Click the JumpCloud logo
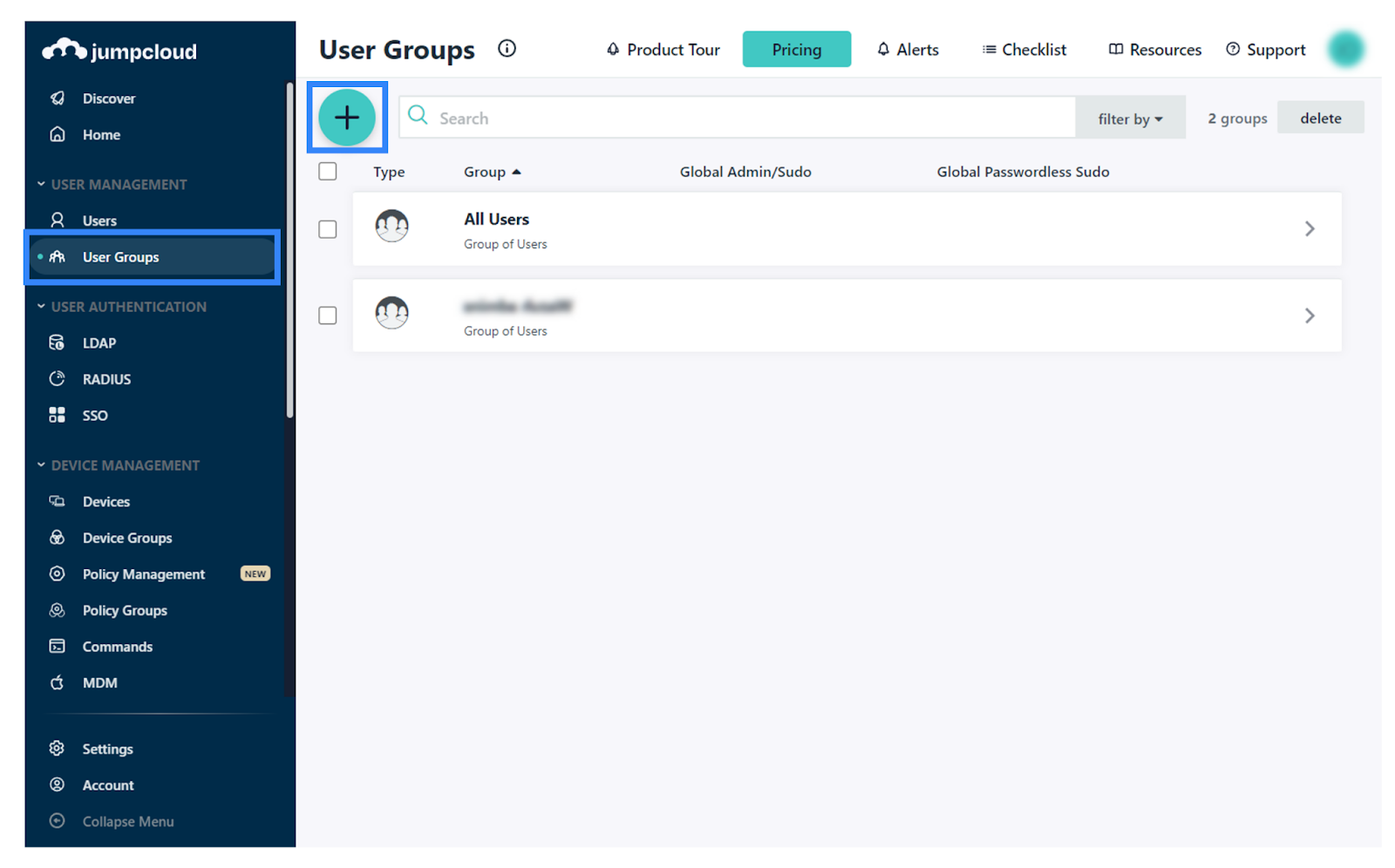The width and height of the screenshot is (1395, 868). [119, 51]
